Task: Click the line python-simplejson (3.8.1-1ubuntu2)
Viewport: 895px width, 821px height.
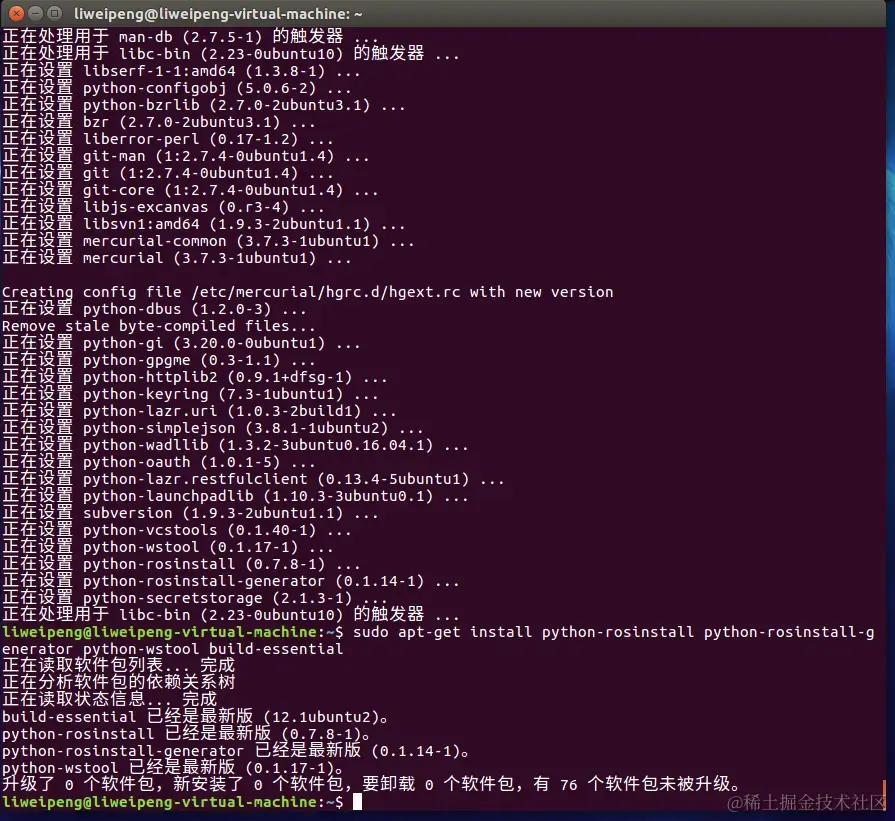Action: pyautogui.click(x=213, y=428)
